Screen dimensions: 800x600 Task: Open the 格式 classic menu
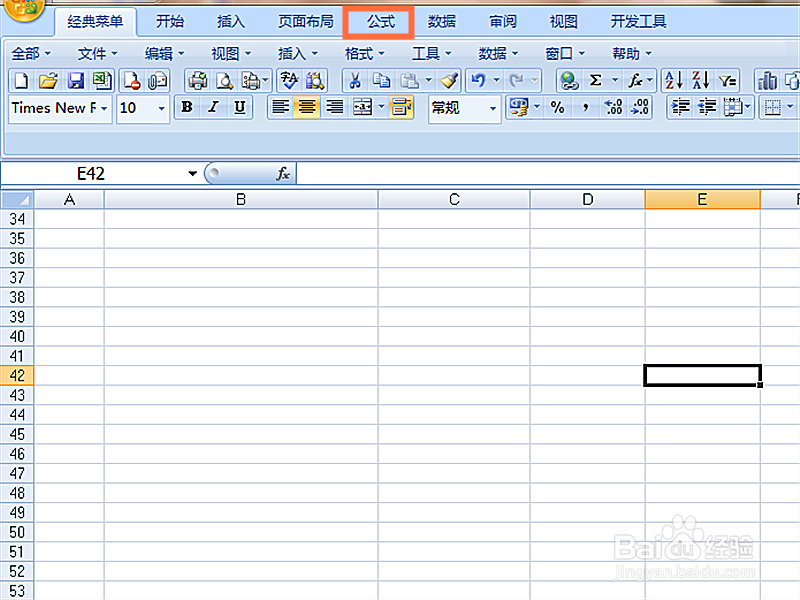coord(364,54)
